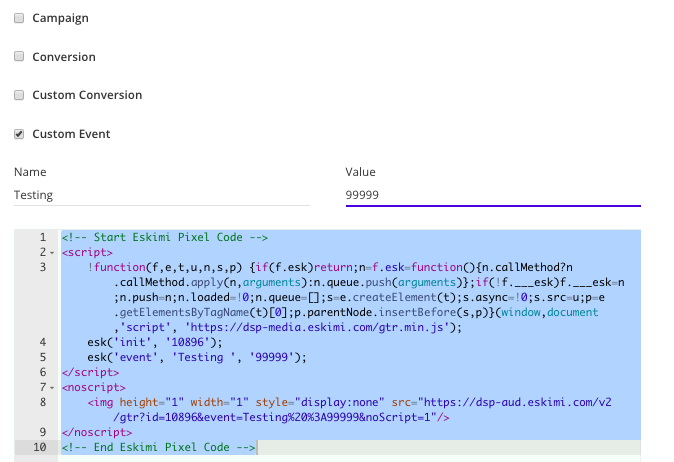The width and height of the screenshot is (674, 462).
Task: Click the Conversion label
Action: click(64, 57)
